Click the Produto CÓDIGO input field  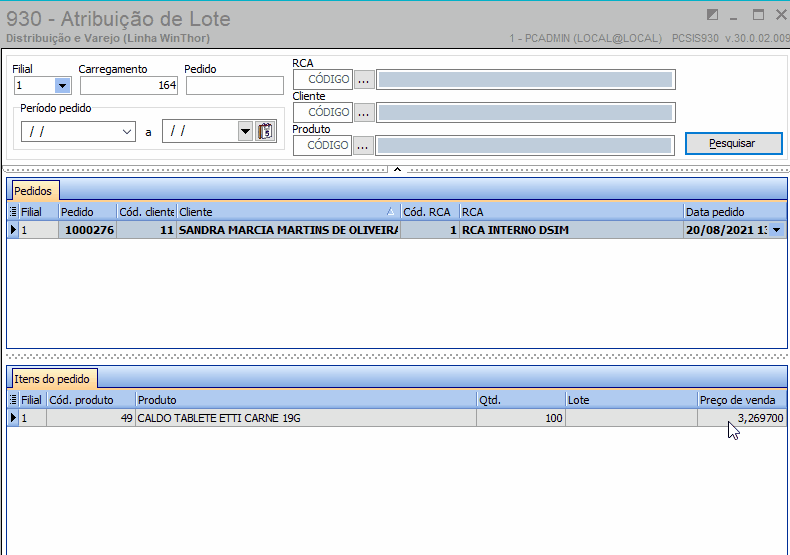pyautogui.click(x=322, y=145)
